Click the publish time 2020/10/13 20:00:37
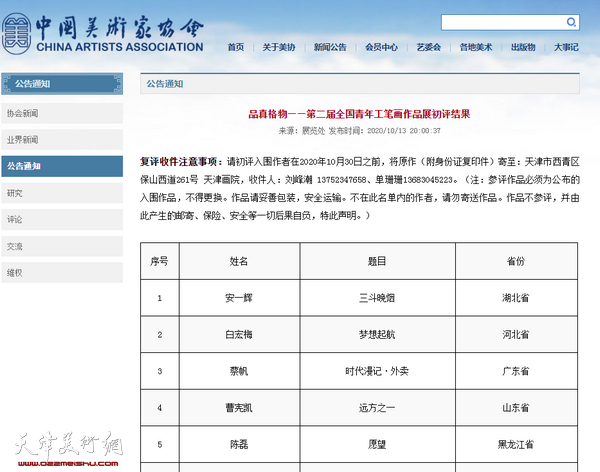Viewport: 600px width, 472px height. pyautogui.click(x=404, y=131)
